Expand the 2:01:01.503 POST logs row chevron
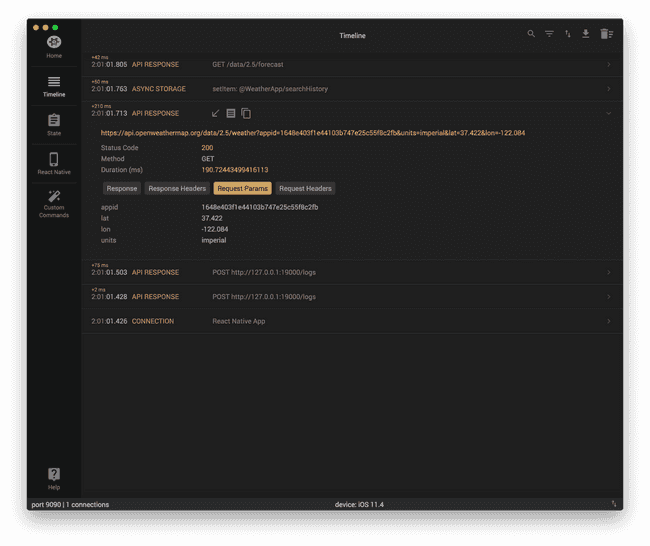 click(609, 272)
